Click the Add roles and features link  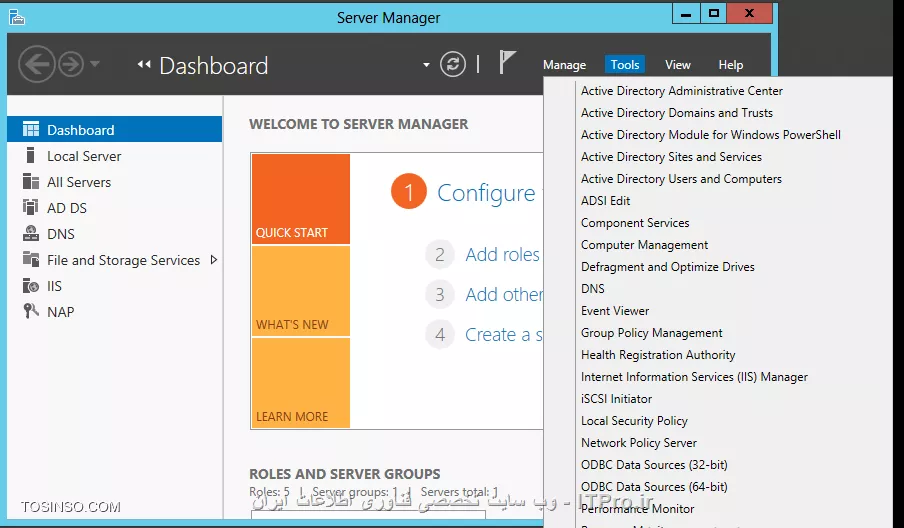(503, 254)
